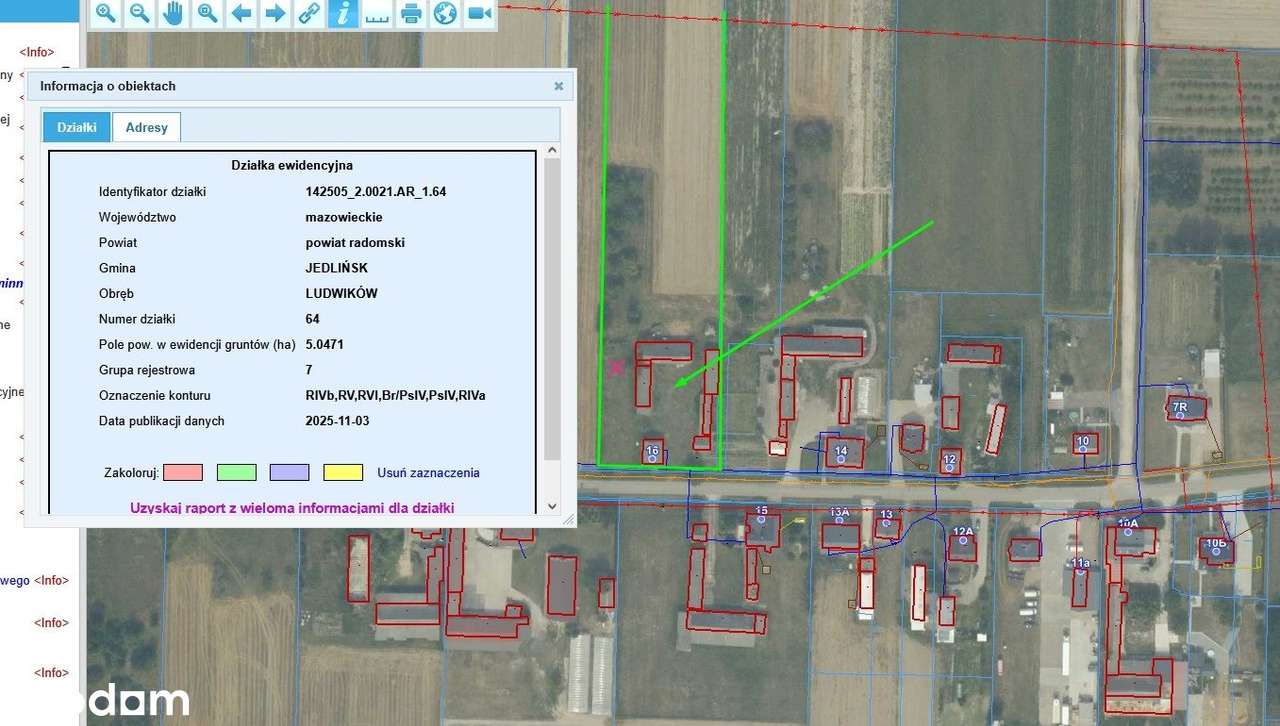Click the print map icon
The image size is (1280, 726).
pos(410,14)
